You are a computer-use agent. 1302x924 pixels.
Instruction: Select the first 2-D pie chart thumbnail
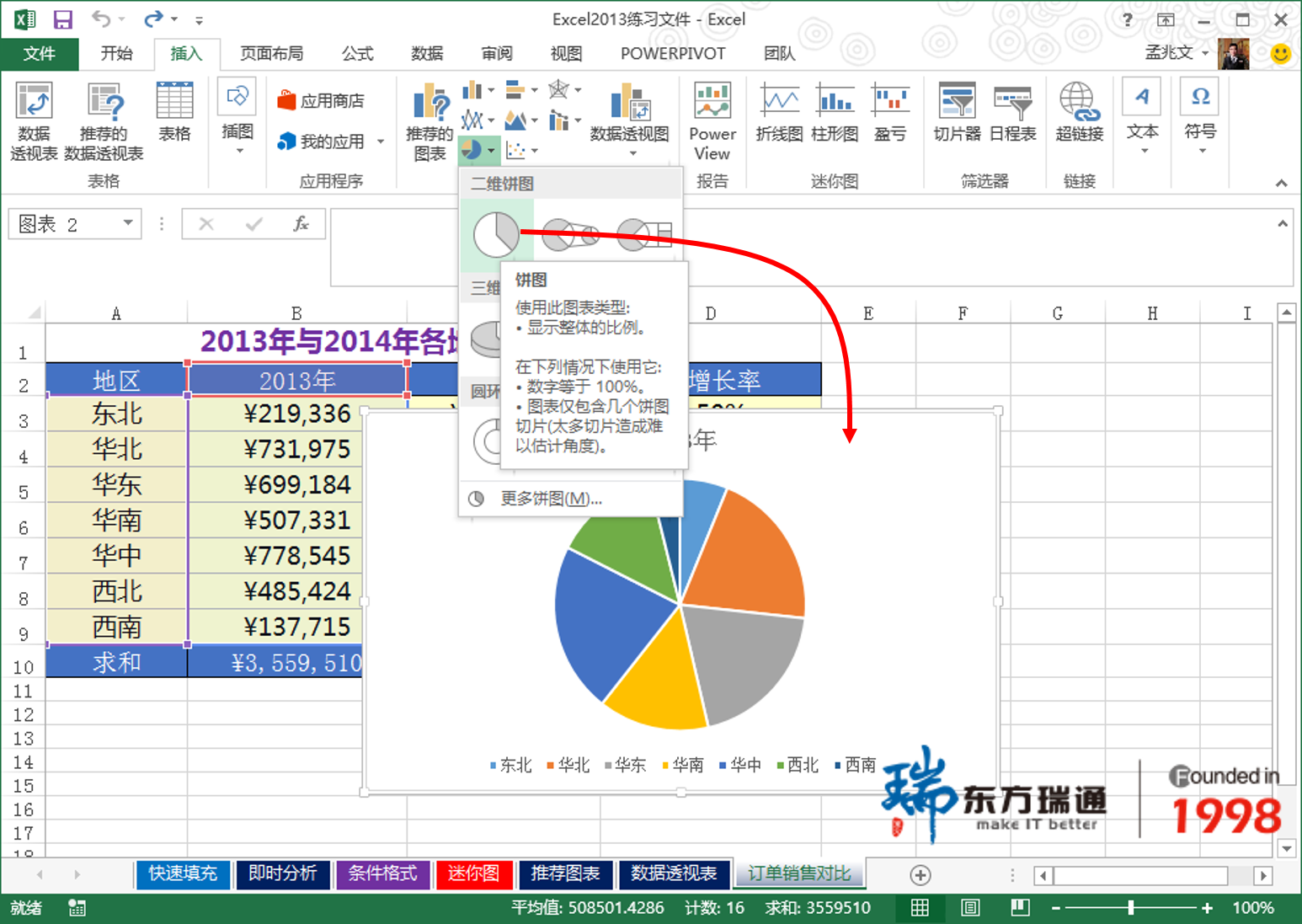(497, 235)
